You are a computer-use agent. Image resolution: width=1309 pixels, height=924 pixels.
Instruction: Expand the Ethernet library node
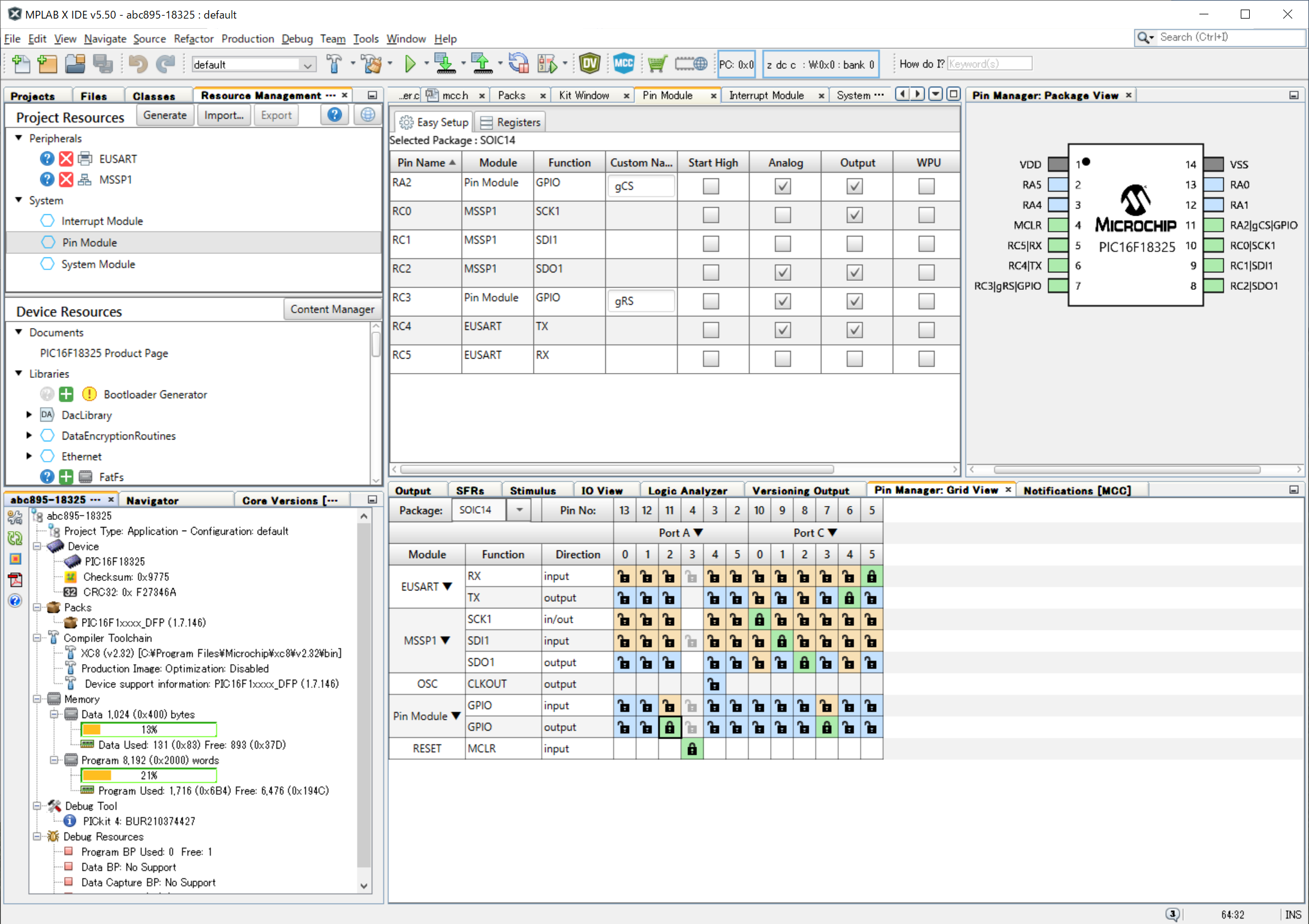click(29, 456)
